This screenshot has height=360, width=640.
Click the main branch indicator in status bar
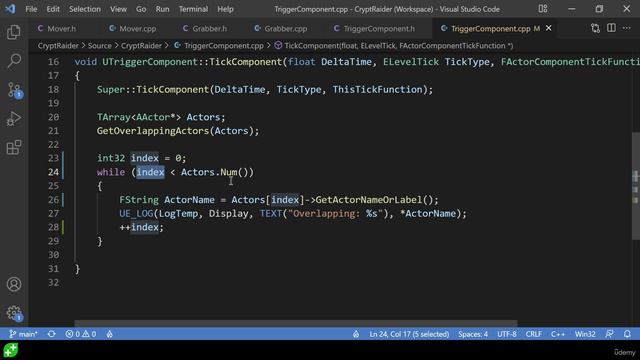click(23, 334)
